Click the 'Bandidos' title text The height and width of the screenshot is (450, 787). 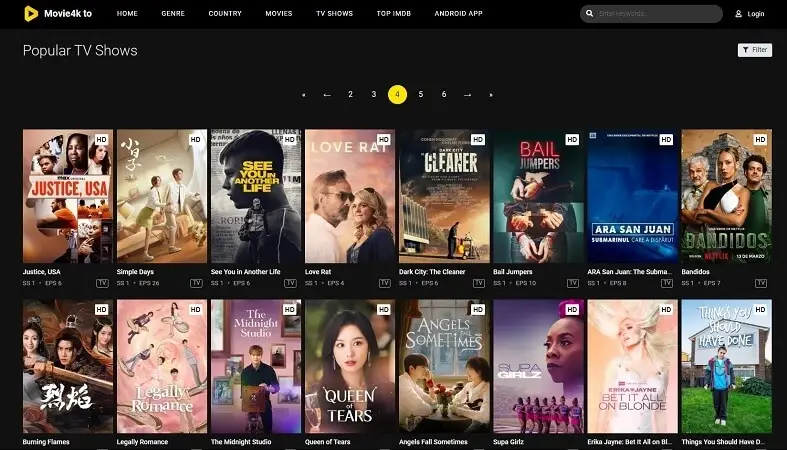point(695,272)
